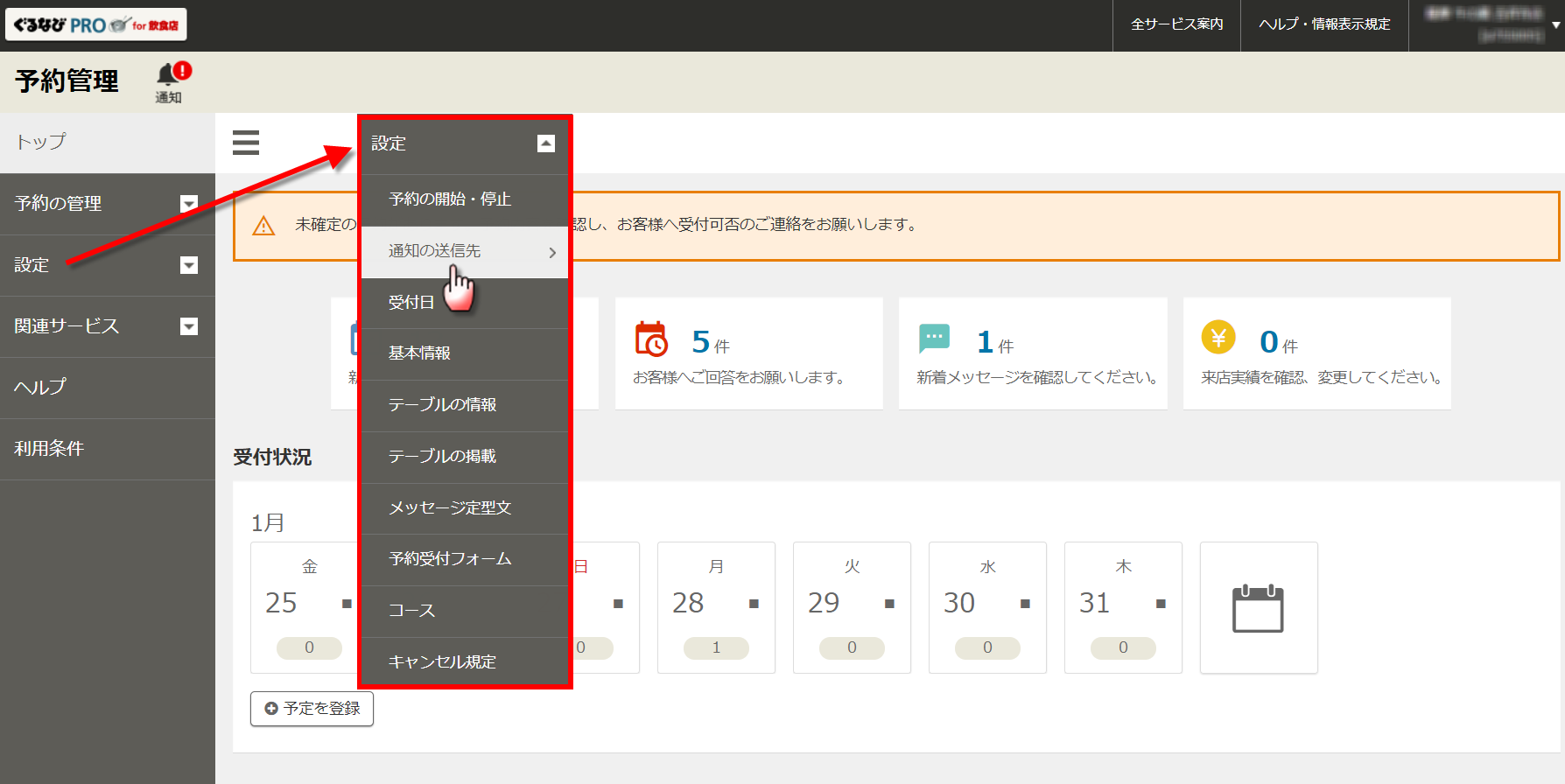1565x784 pixels.
Task: Expand 予約の管理 sidebar arrow
Action: [188, 204]
